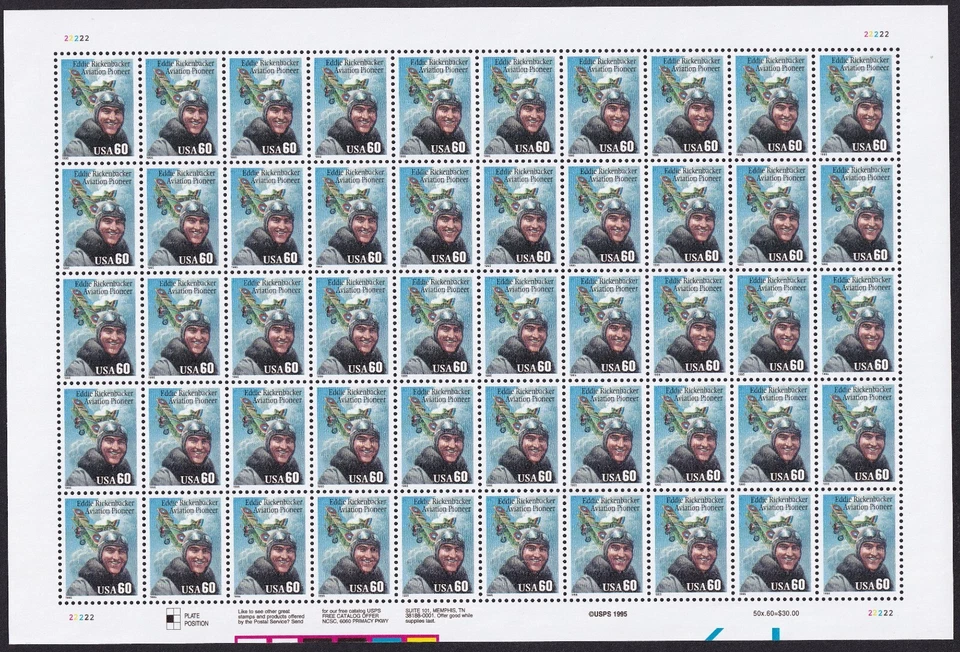
Task: Click the 50x.60=$30.00 price label
Action: (x=776, y=613)
